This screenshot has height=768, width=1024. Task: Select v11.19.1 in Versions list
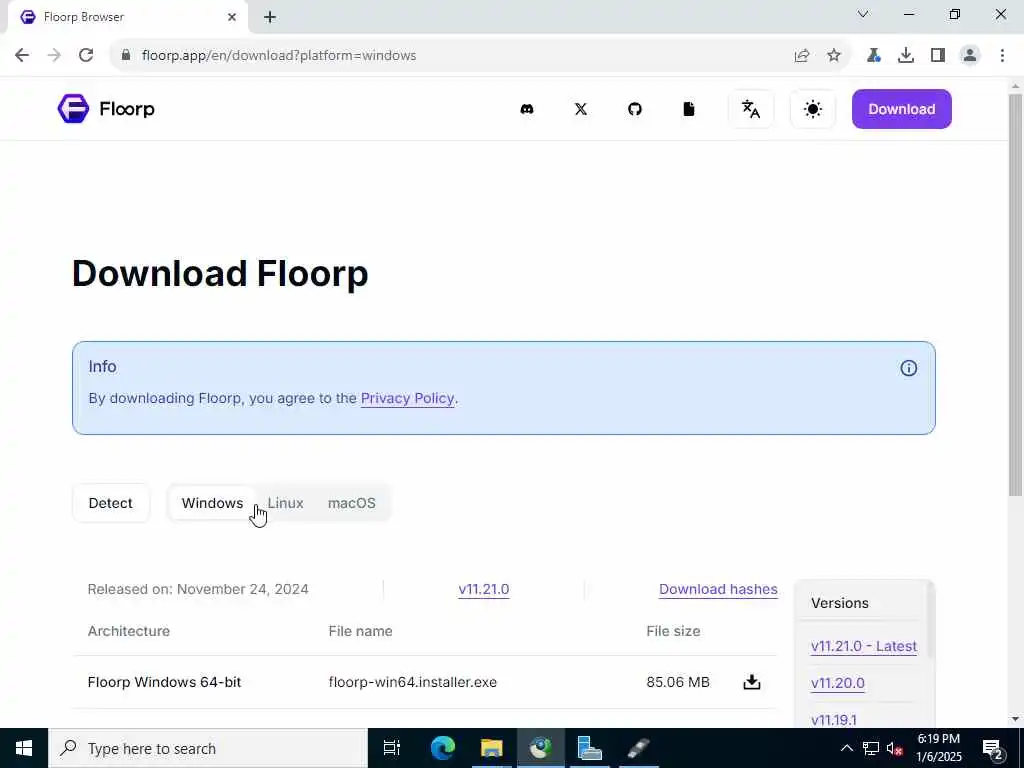(833, 720)
